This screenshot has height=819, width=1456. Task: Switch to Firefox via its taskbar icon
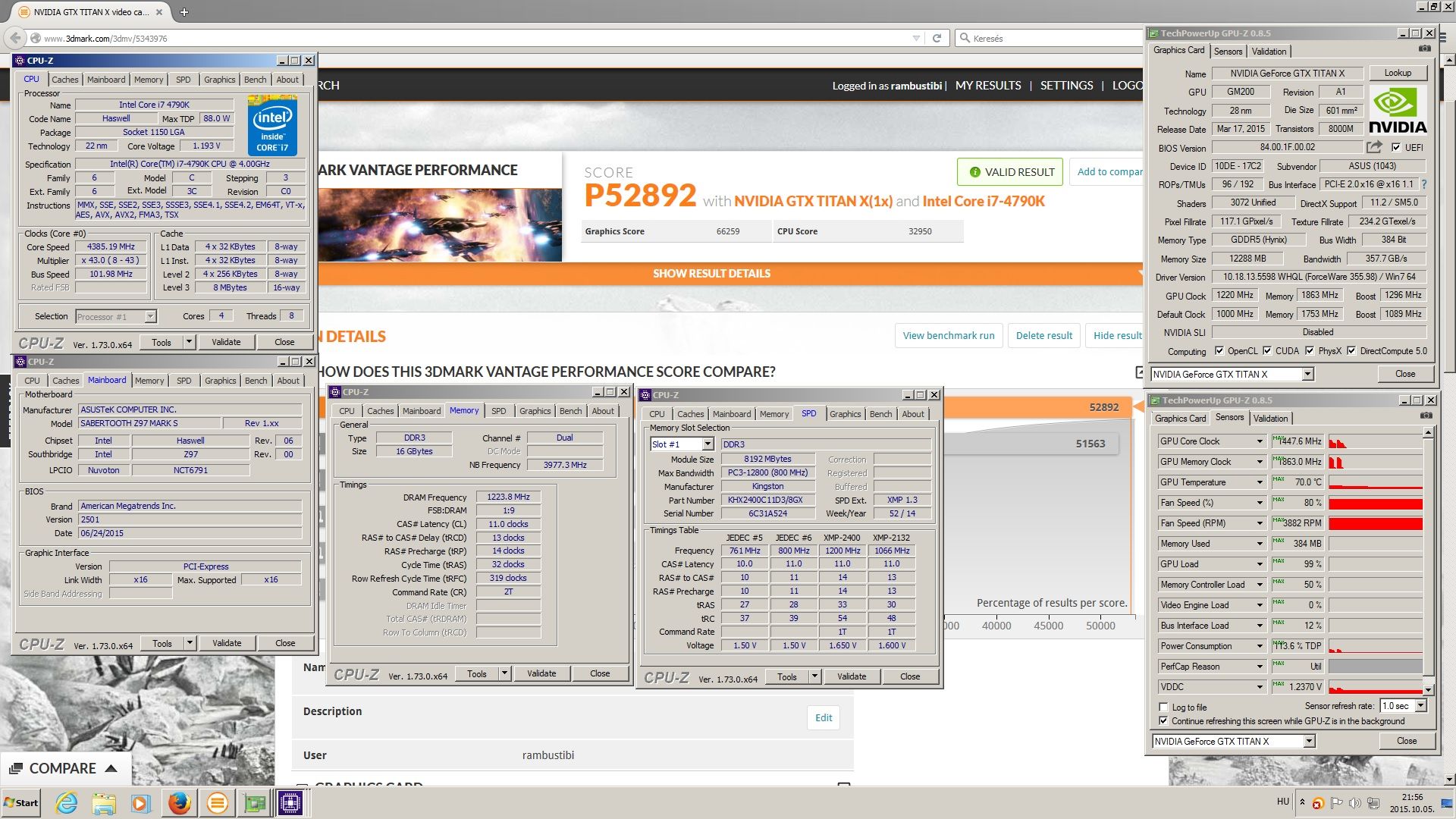tap(179, 802)
